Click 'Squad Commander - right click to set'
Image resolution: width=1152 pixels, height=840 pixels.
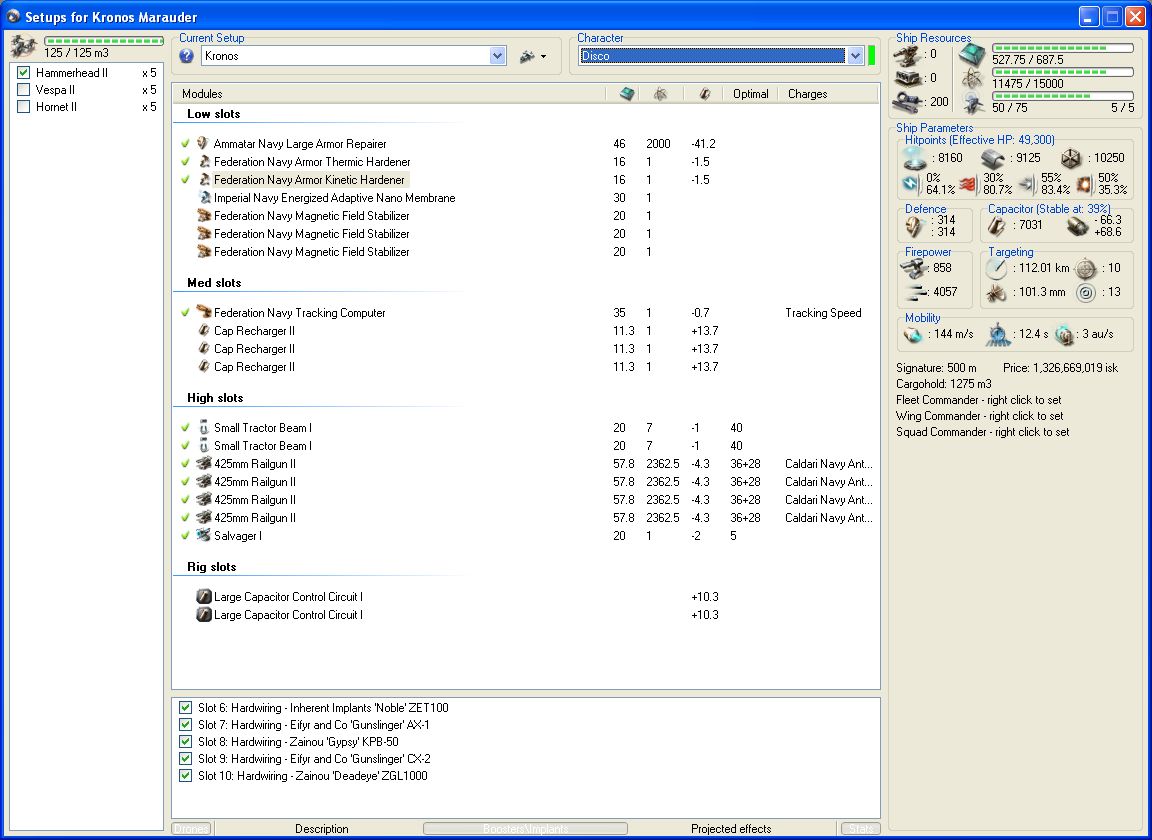point(982,432)
